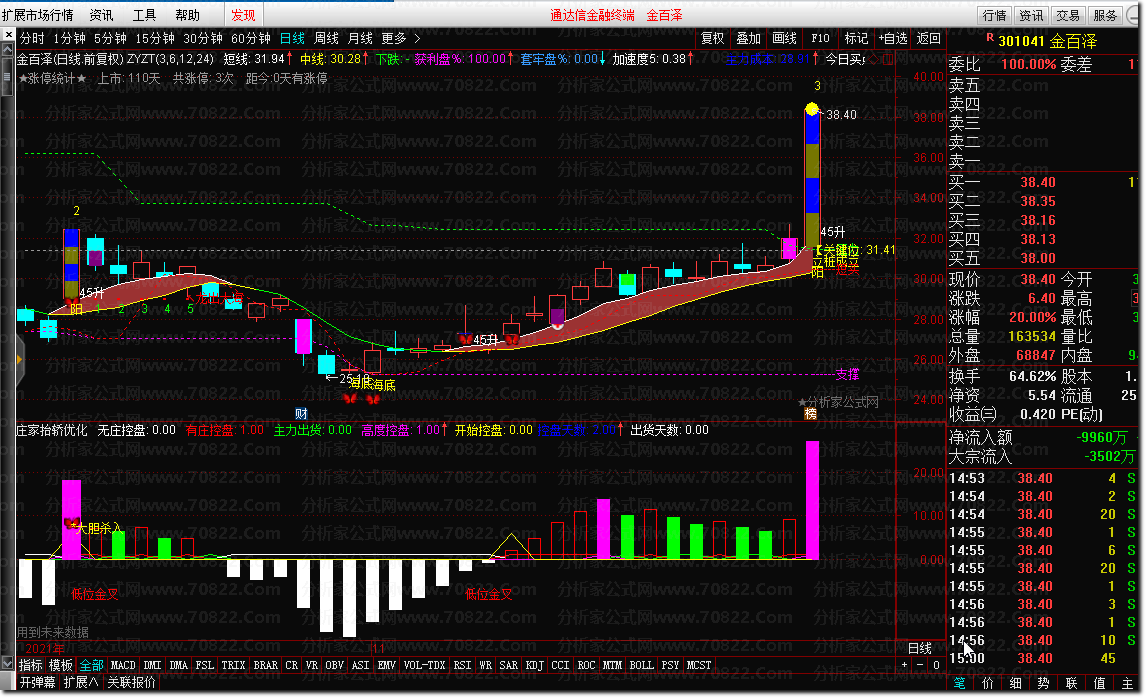Click the 行情 button at top right
The height and width of the screenshot is (698, 1147).
995,15
